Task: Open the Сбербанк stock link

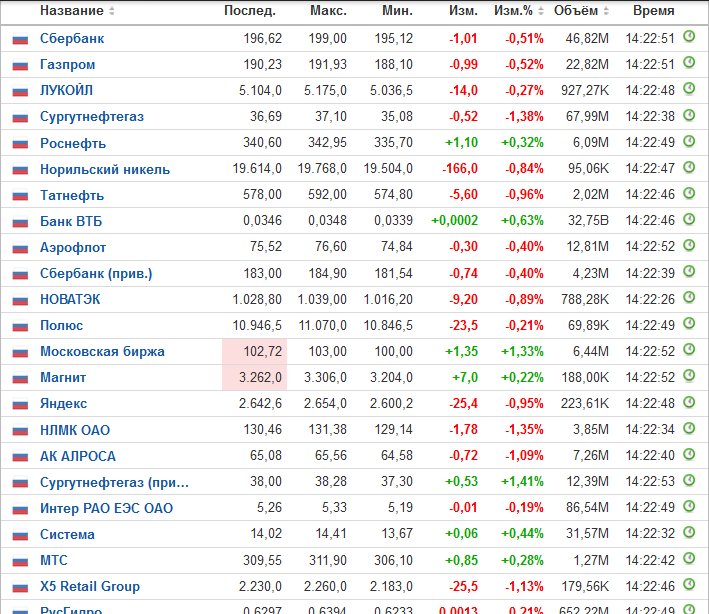Action: (x=72, y=38)
